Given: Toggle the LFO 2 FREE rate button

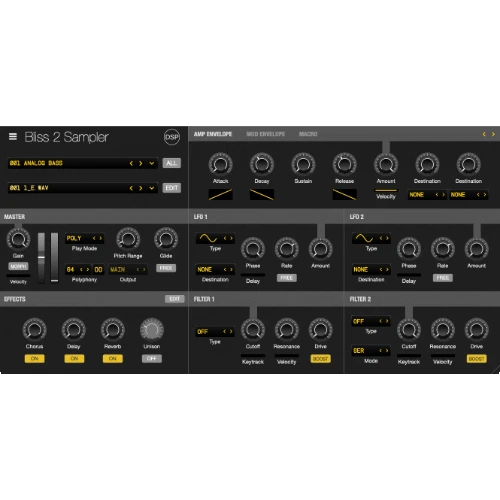Looking at the screenshot, I should point(443,278).
